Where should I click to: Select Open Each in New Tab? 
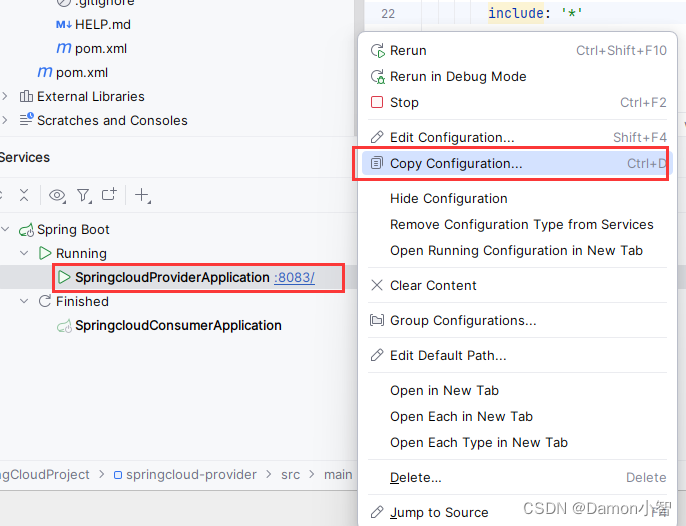[x=518, y=417]
